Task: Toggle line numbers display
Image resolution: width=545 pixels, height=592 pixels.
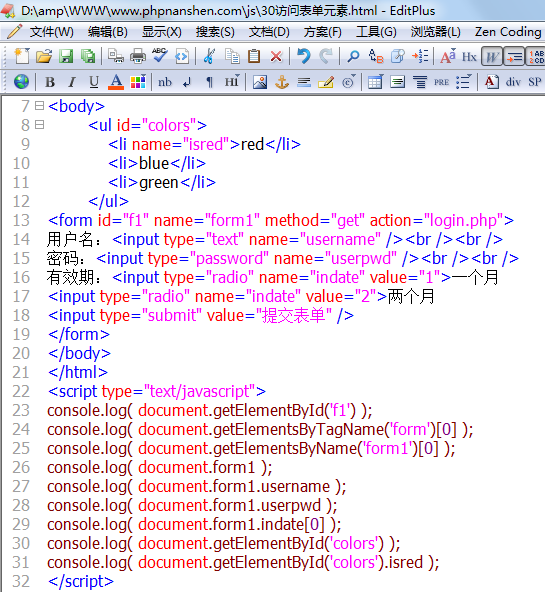Action: pos(536,57)
